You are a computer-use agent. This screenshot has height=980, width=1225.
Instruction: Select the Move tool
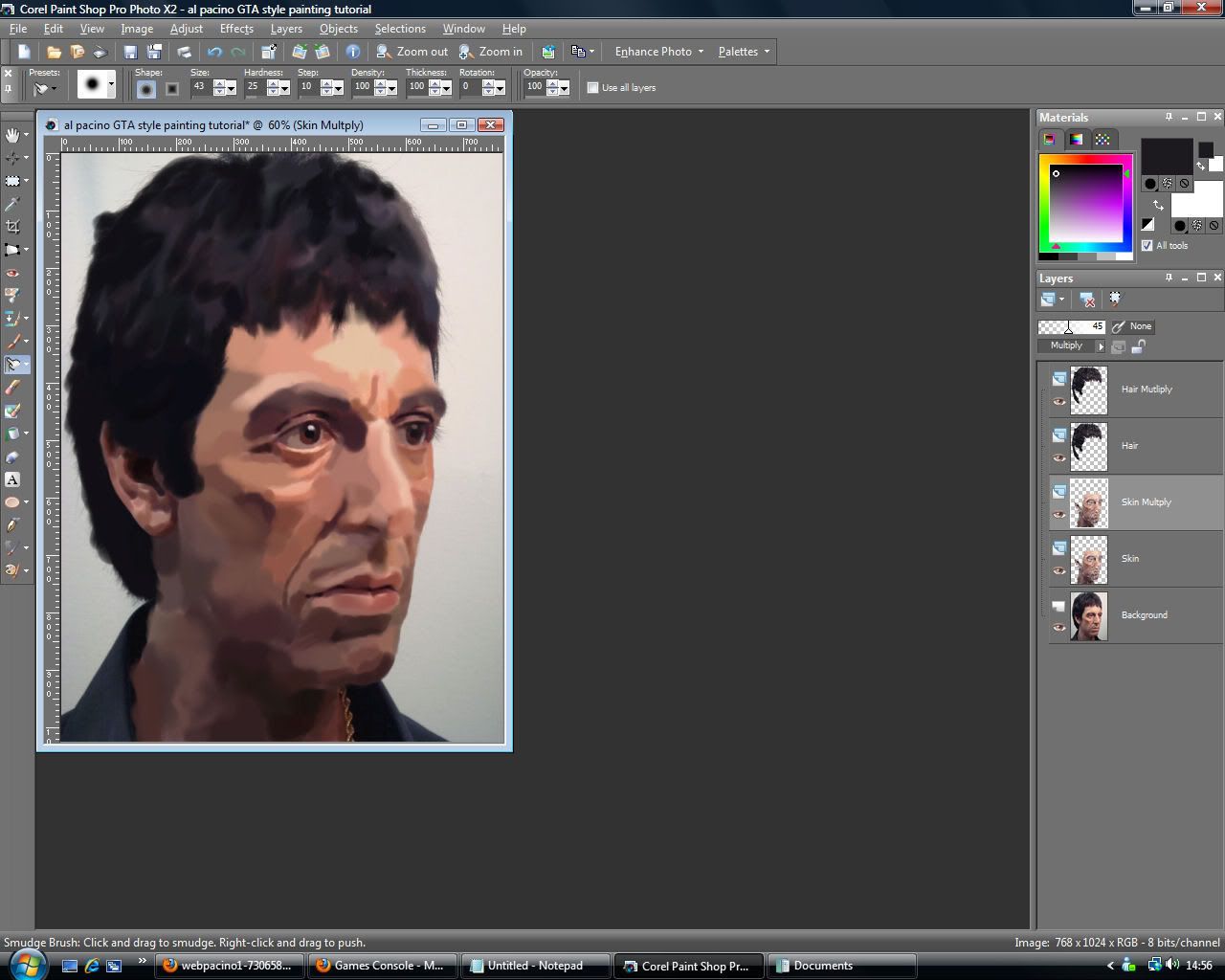[x=12, y=158]
